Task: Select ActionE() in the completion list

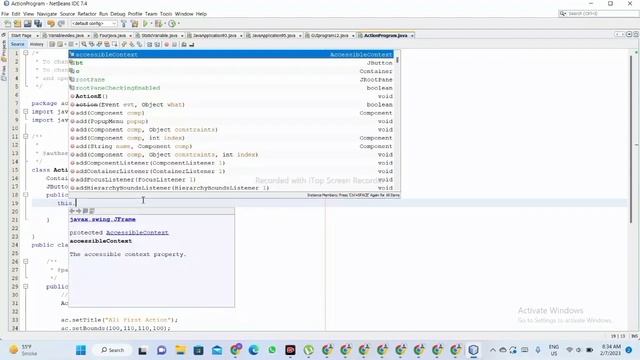Action: click(231, 96)
